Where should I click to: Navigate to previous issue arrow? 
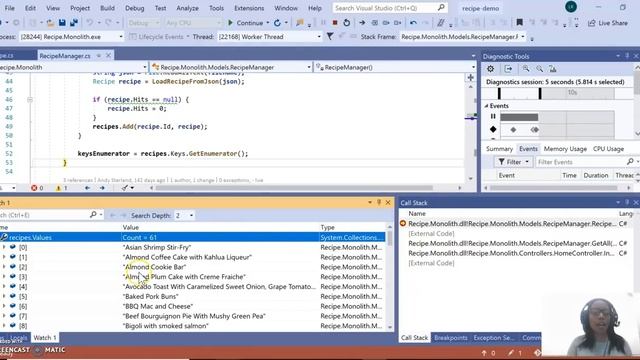point(87,188)
